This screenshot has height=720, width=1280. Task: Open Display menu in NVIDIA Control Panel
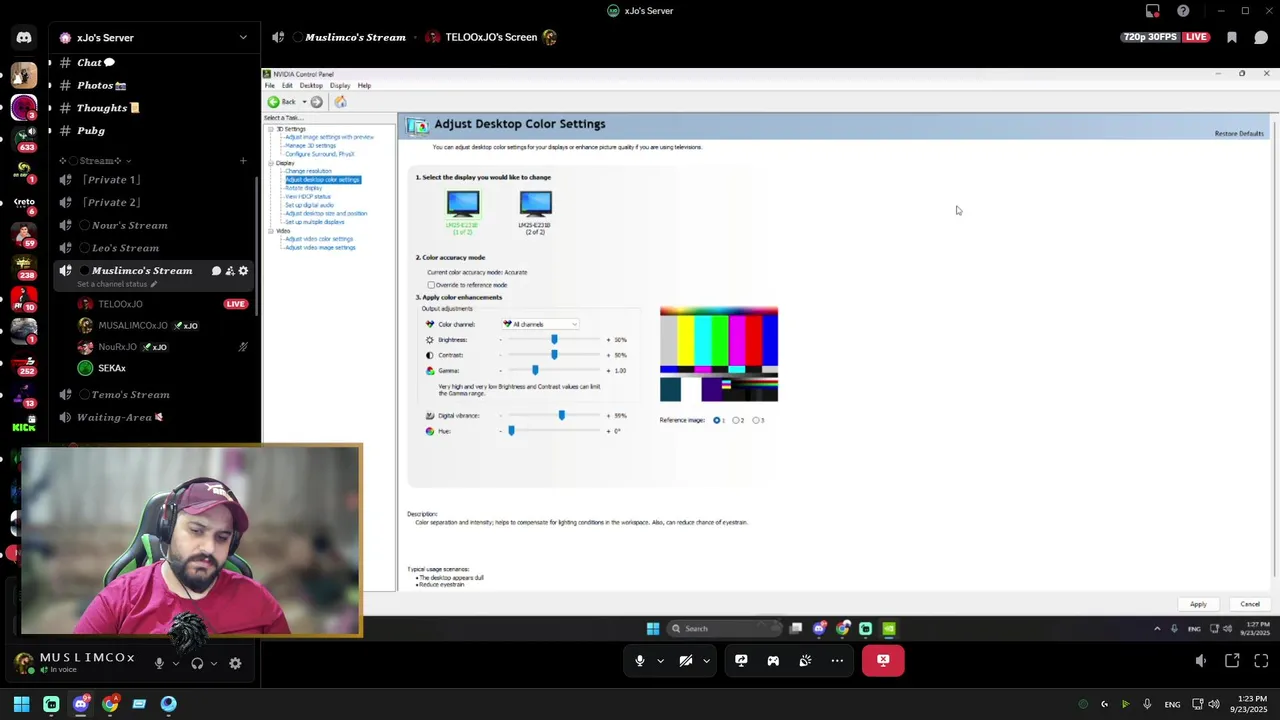(x=340, y=86)
